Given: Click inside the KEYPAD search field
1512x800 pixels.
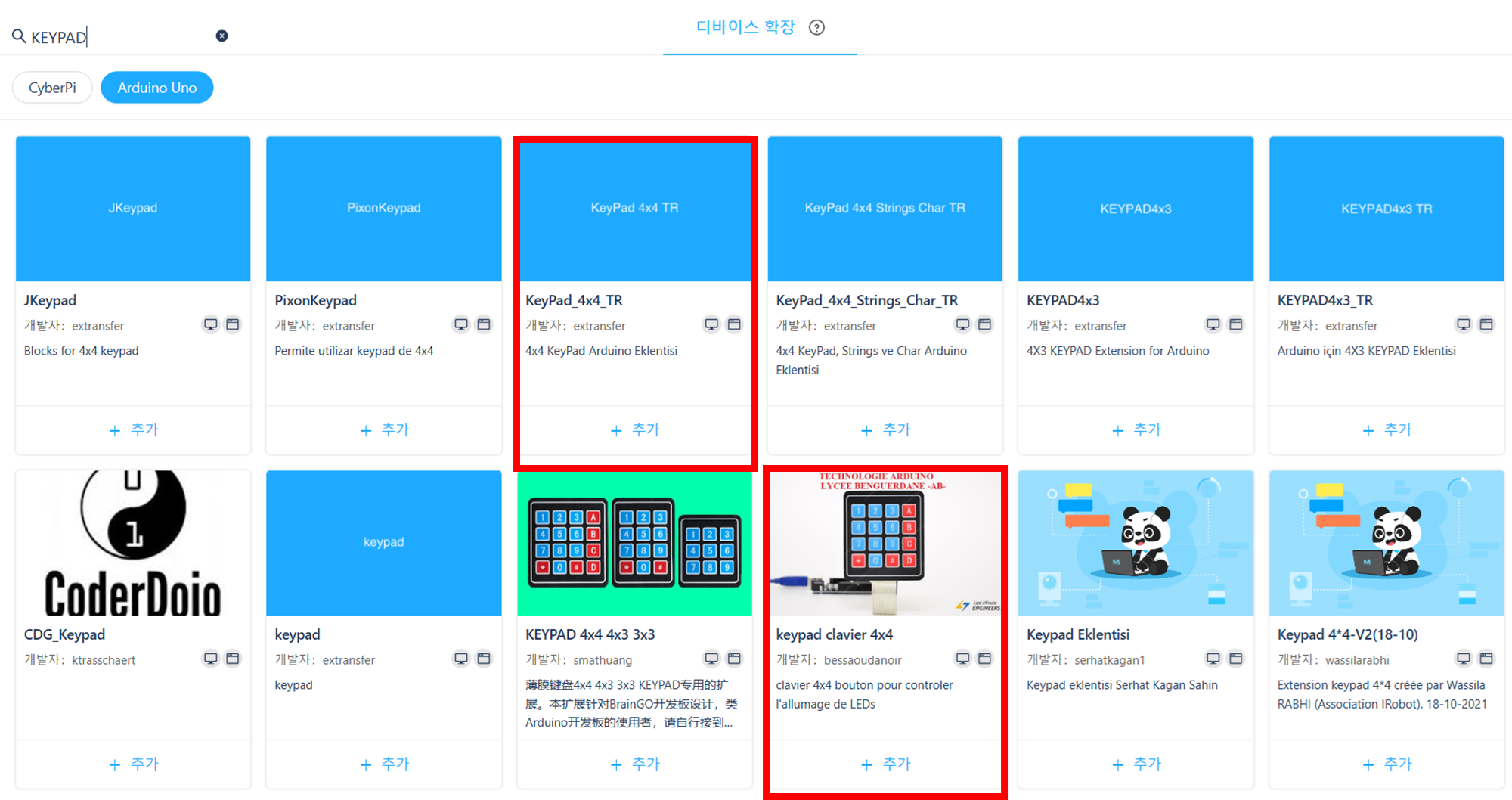Looking at the screenshot, I should point(121,36).
